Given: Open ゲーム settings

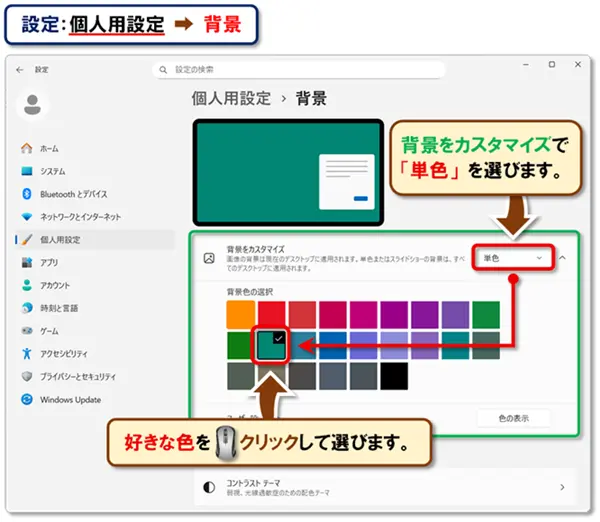Looking at the screenshot, I should [x=49, y=331].
